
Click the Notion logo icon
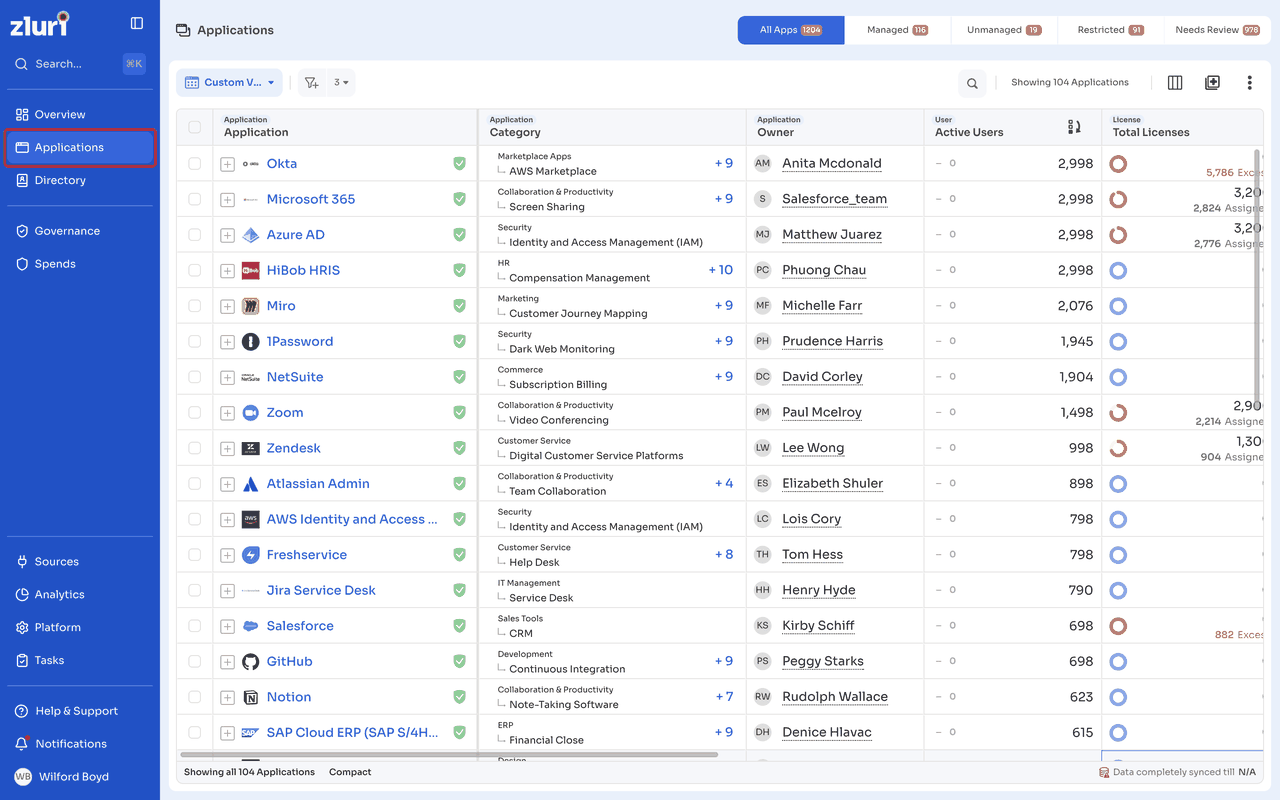(x=251, y=697)
